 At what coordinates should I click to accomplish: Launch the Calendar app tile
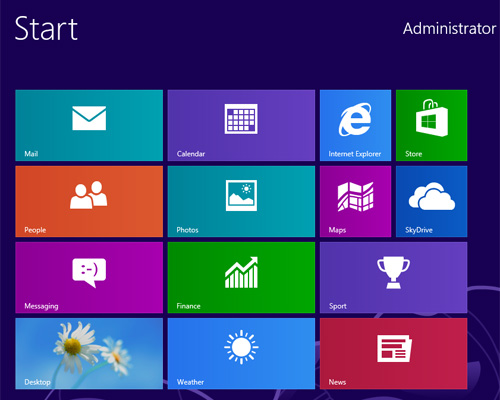point(241,125)
